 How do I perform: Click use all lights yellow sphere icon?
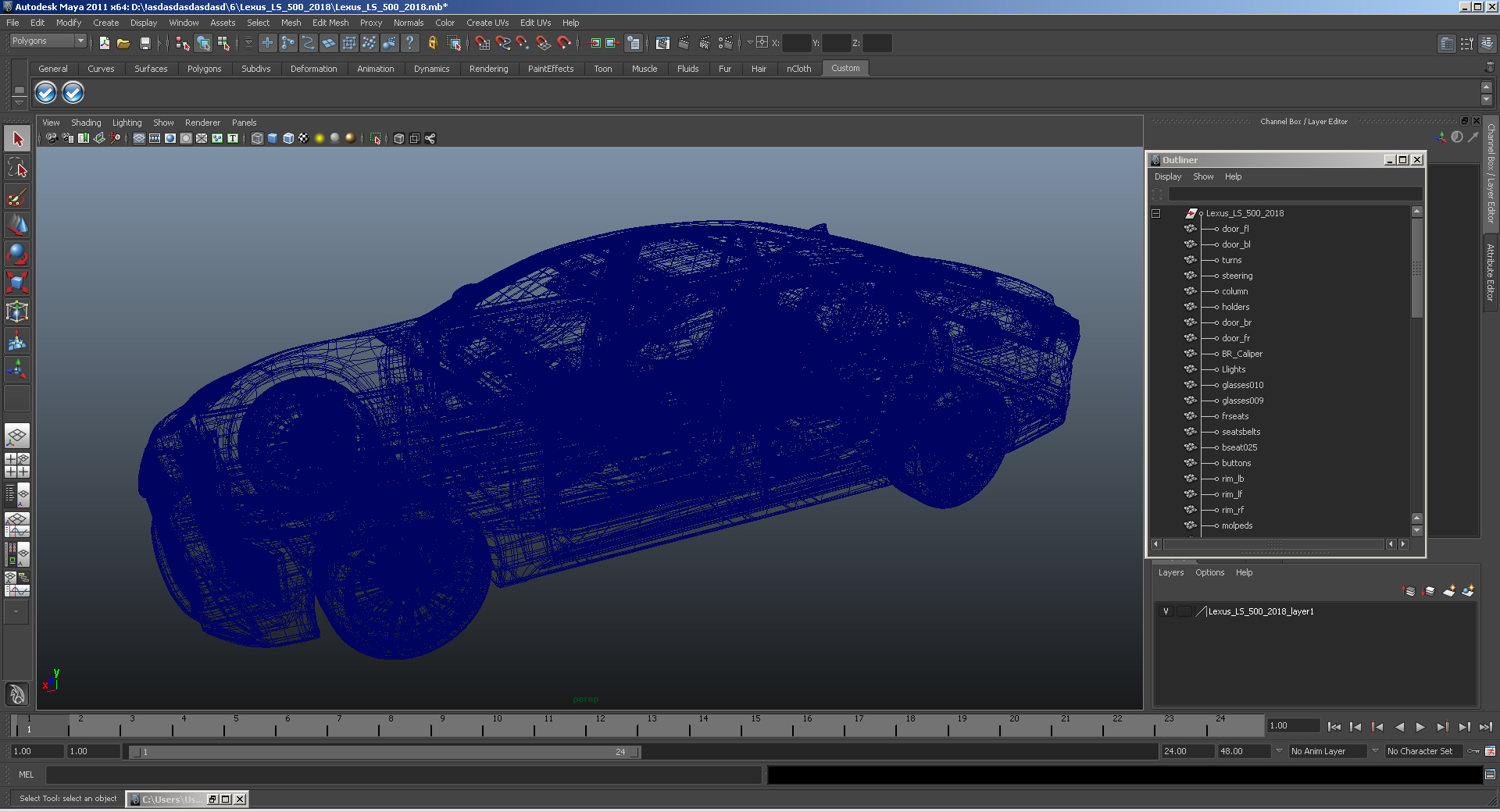click(319, 138)
